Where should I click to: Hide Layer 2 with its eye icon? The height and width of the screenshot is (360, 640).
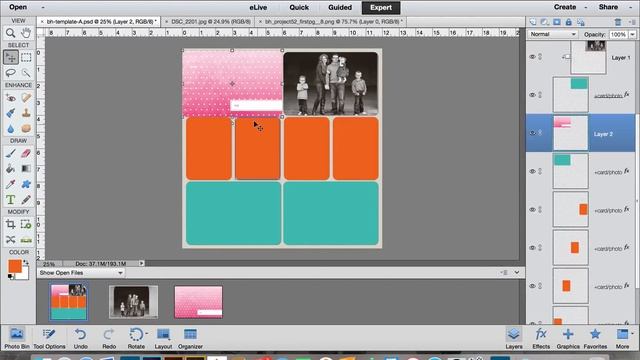[x=532, y=133]
